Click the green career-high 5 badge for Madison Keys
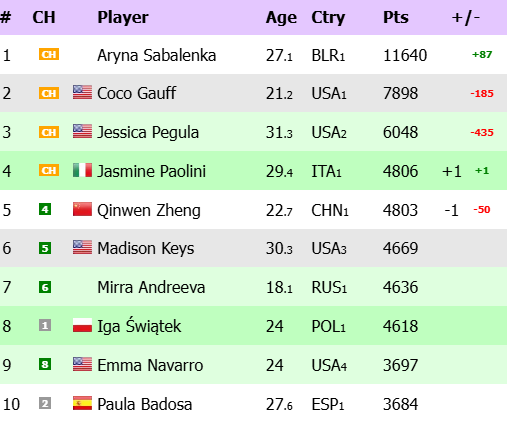 45,248
